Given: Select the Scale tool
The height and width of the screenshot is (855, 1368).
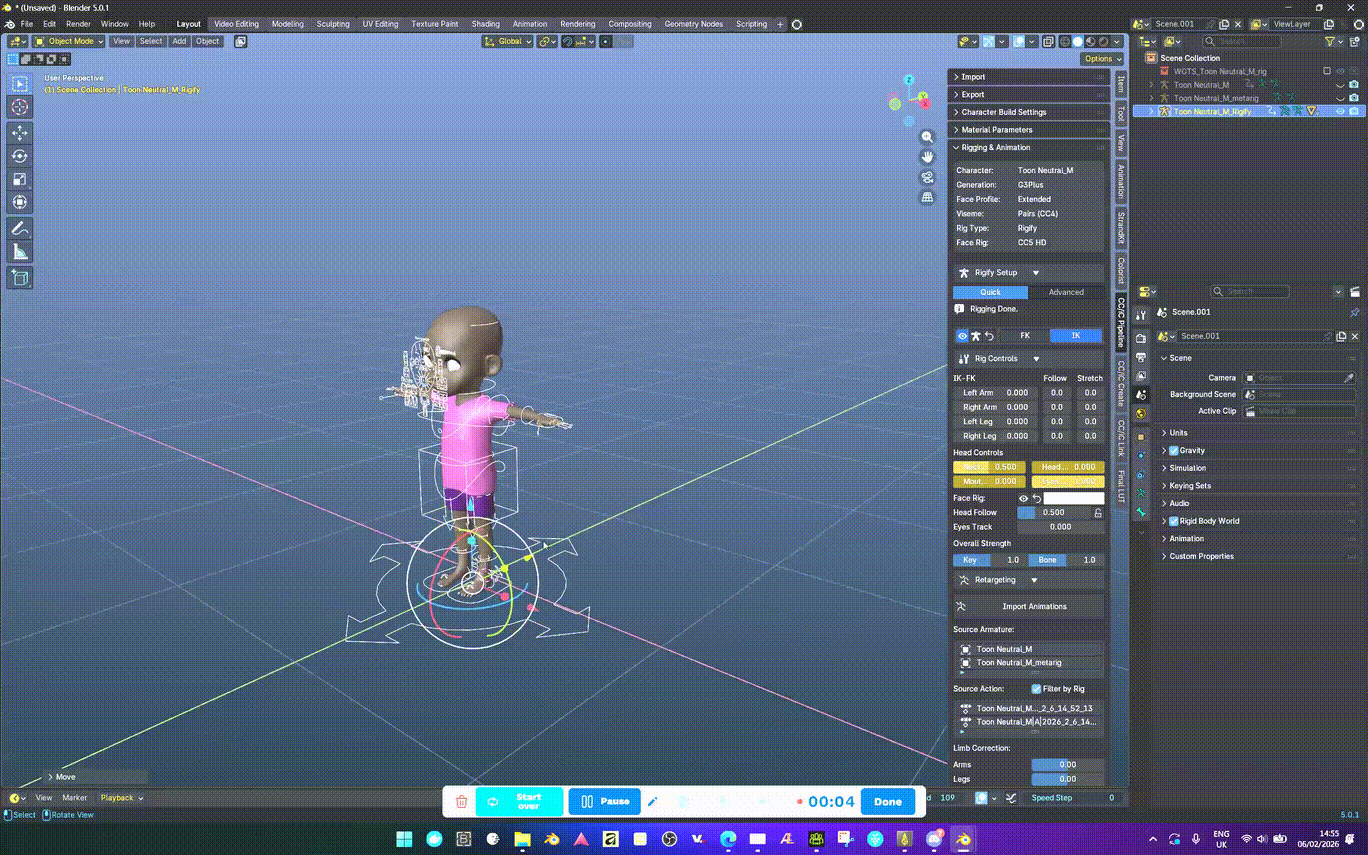Looking at the screenshot, I should pyautogui.click(x=20, y=179).
